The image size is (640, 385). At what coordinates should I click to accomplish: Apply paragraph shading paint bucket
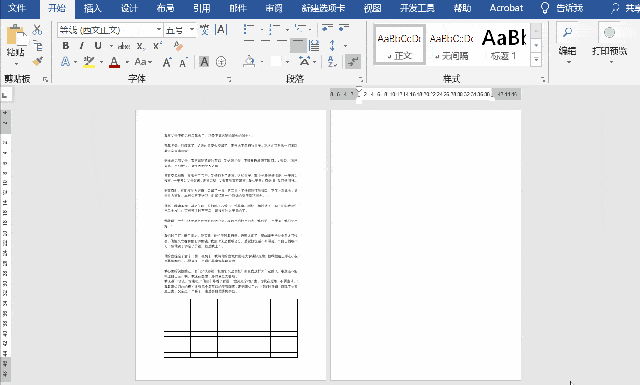click(249, 62)
